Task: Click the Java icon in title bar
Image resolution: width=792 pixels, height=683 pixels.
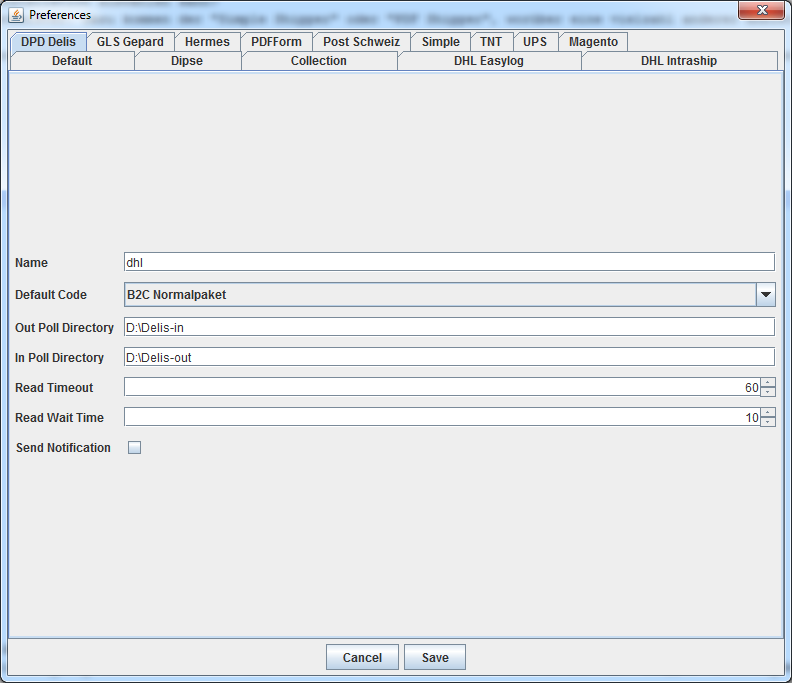Action: pyautogui.click(x=16, y=15)
